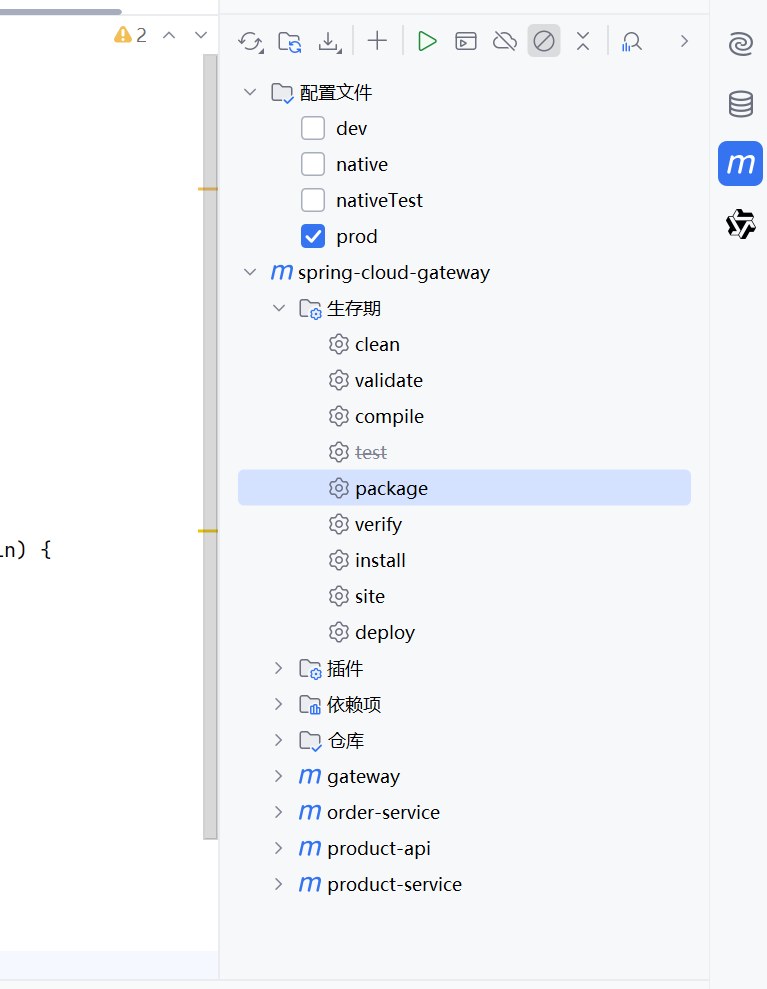Collapse the 配置文件 profiles node
This screenshot has height=989, width=767.
[250, 92]
